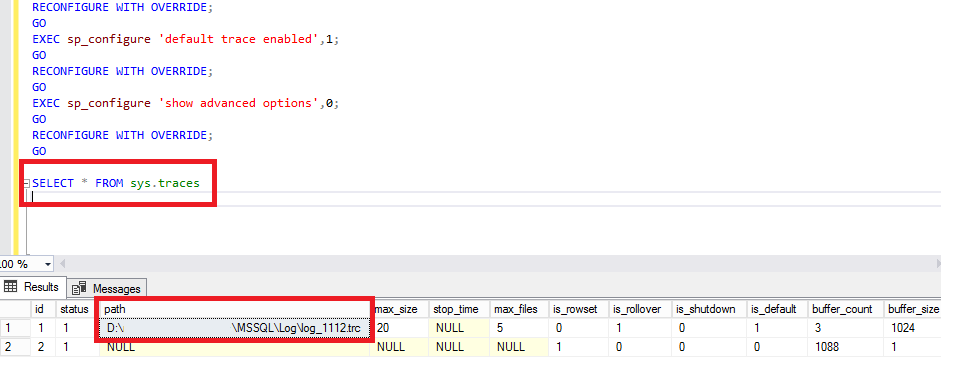Select the is_rollover value in row 1
The height and width of the screenshot is (375, 963).
click(x=641, y=328)
